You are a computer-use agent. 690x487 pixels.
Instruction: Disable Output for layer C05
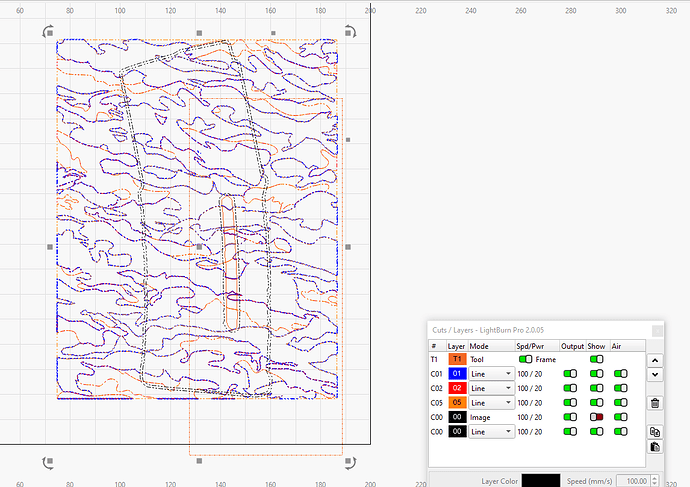(570, 403)
